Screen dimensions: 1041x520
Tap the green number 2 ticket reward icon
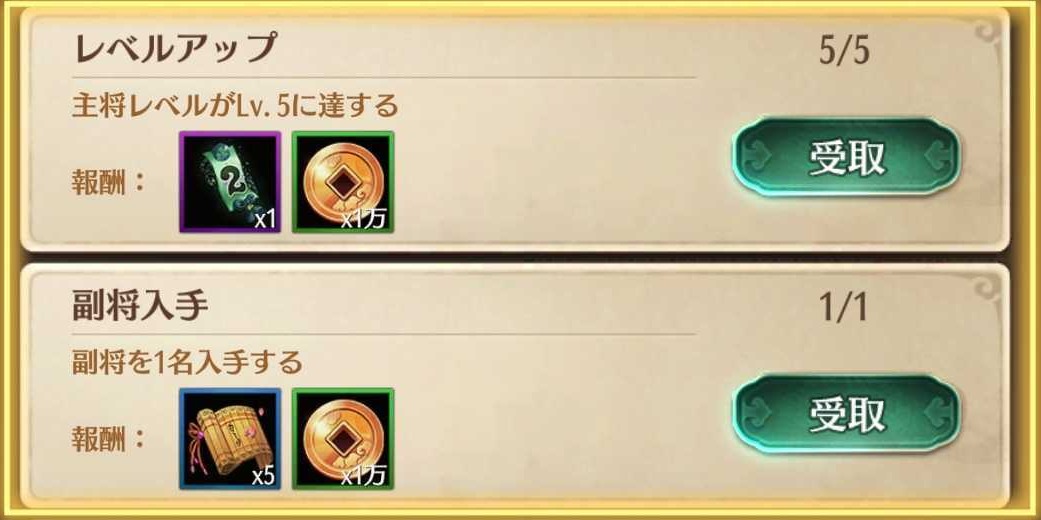230,182
